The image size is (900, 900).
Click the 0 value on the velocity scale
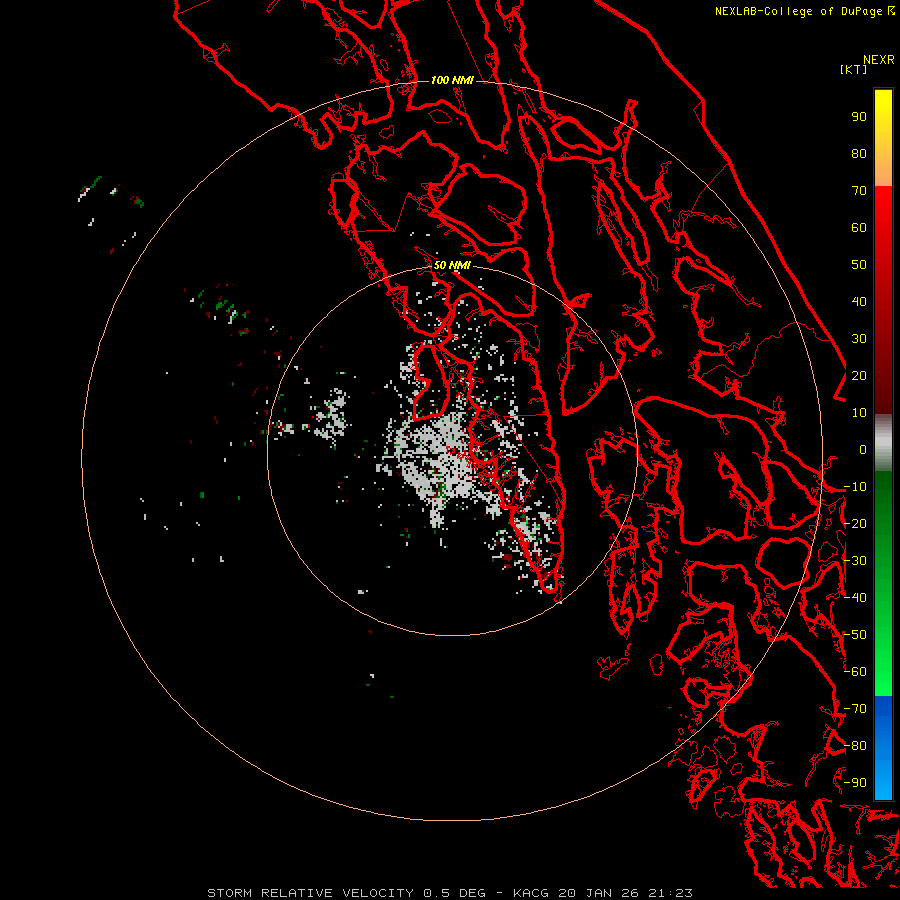coord(863,450)
